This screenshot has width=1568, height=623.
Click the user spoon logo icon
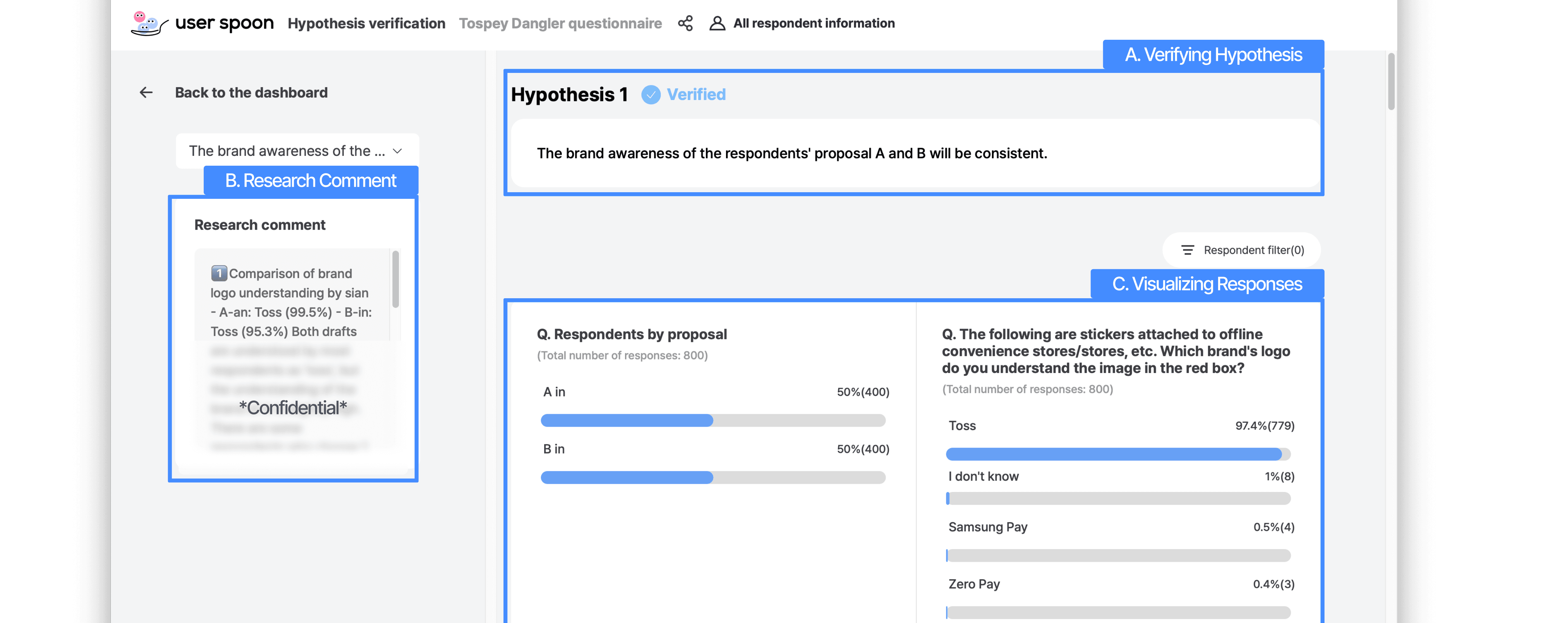click(149, 23)
